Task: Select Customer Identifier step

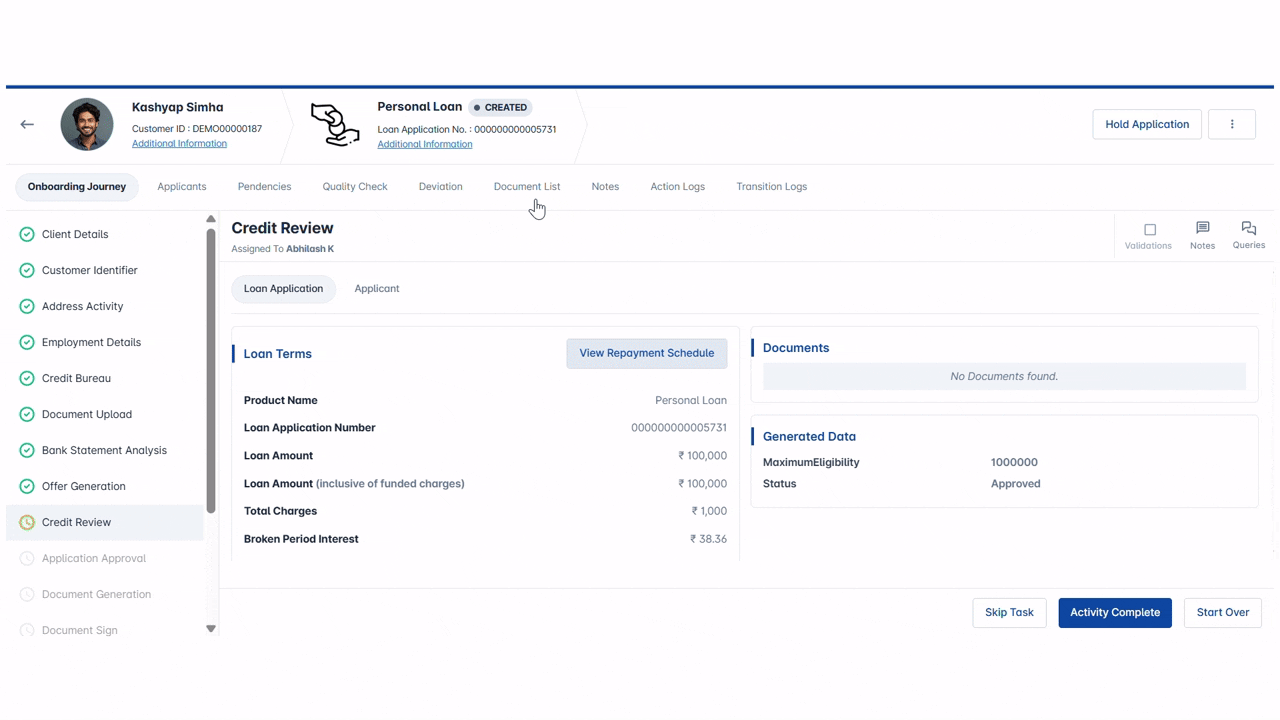Action: coord(105,270)
